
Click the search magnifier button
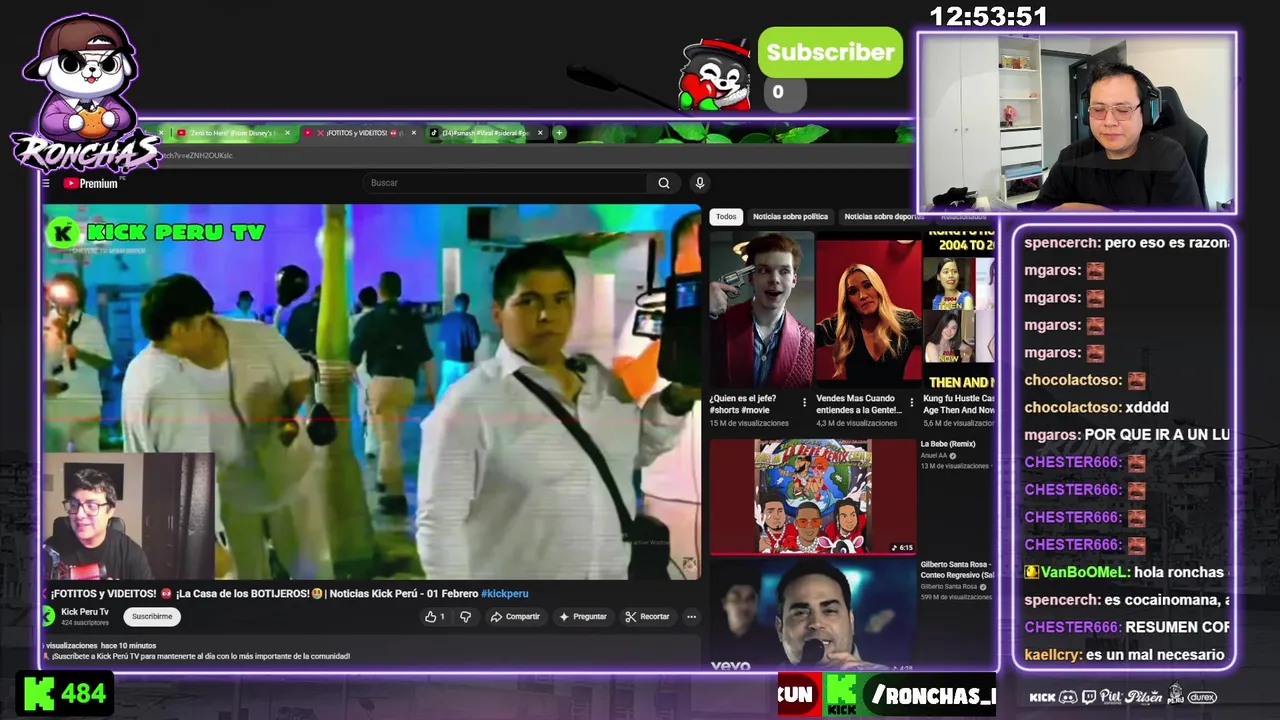click(663, 183)
